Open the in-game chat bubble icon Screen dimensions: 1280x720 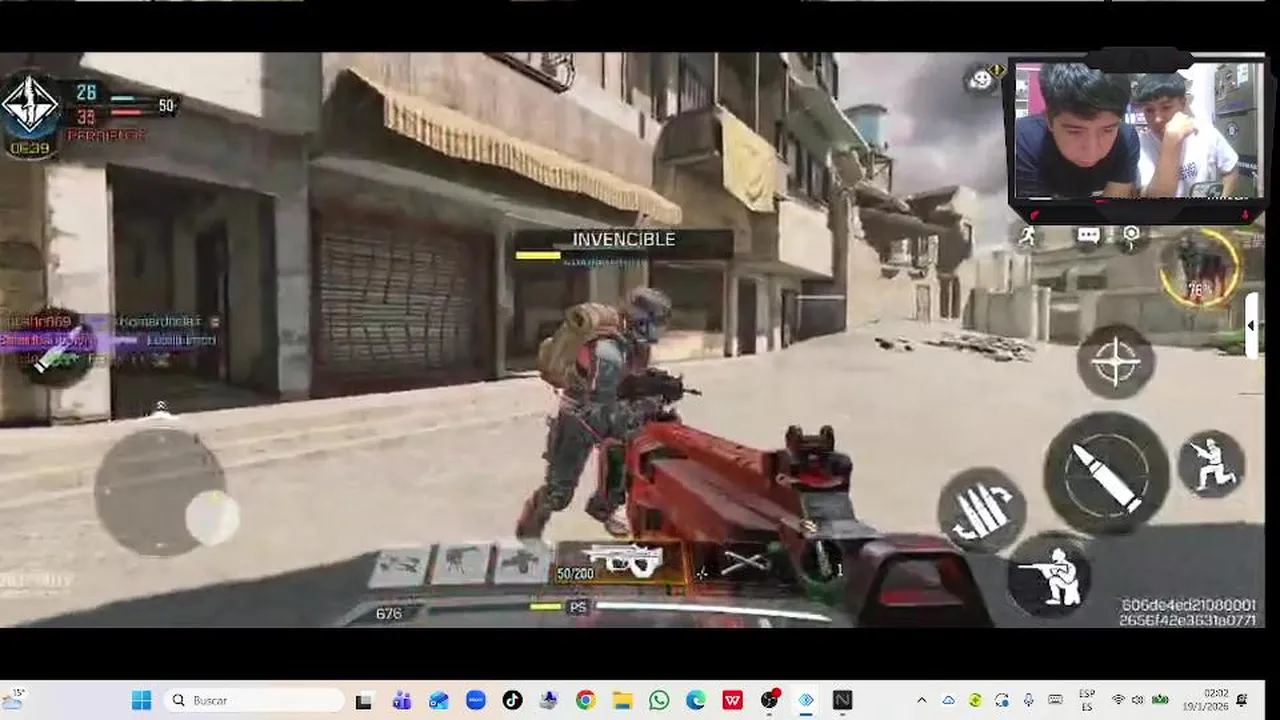point(1088,235)
